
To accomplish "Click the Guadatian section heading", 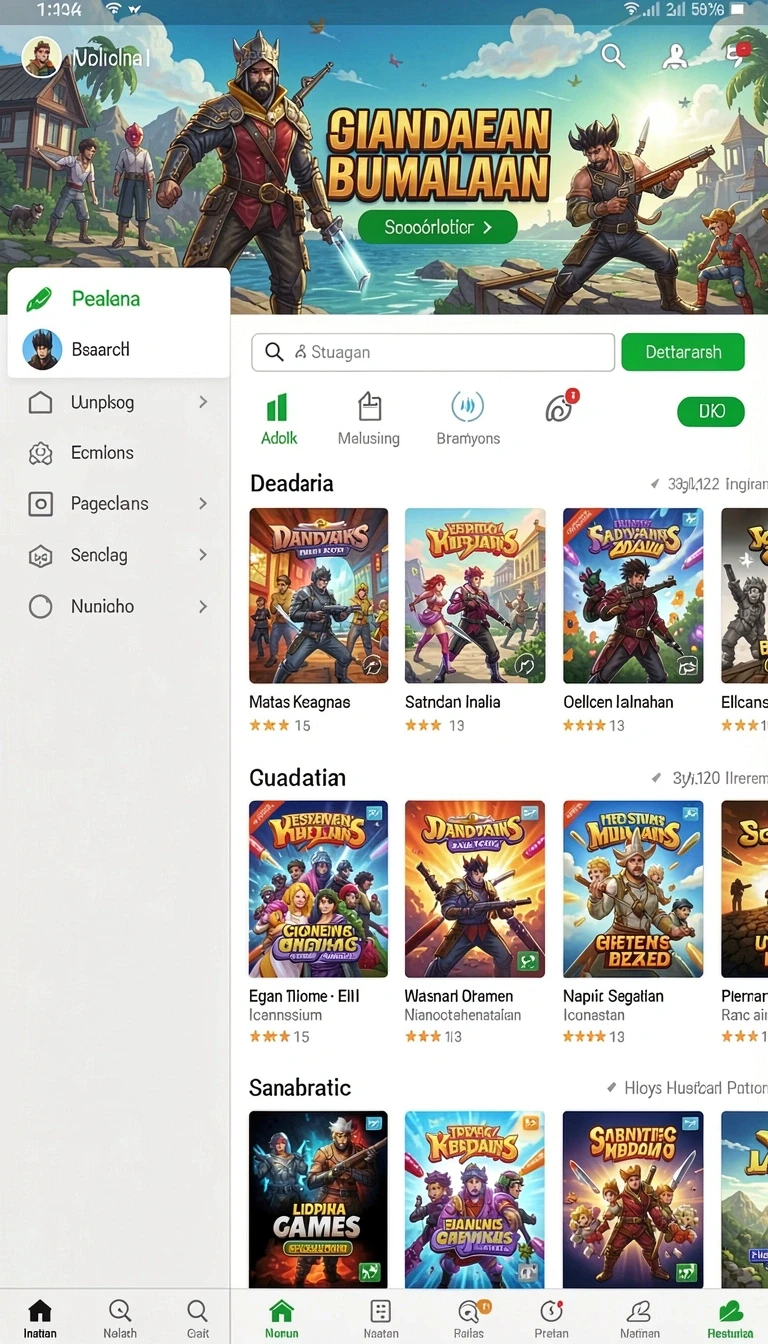I will point(298,778).
